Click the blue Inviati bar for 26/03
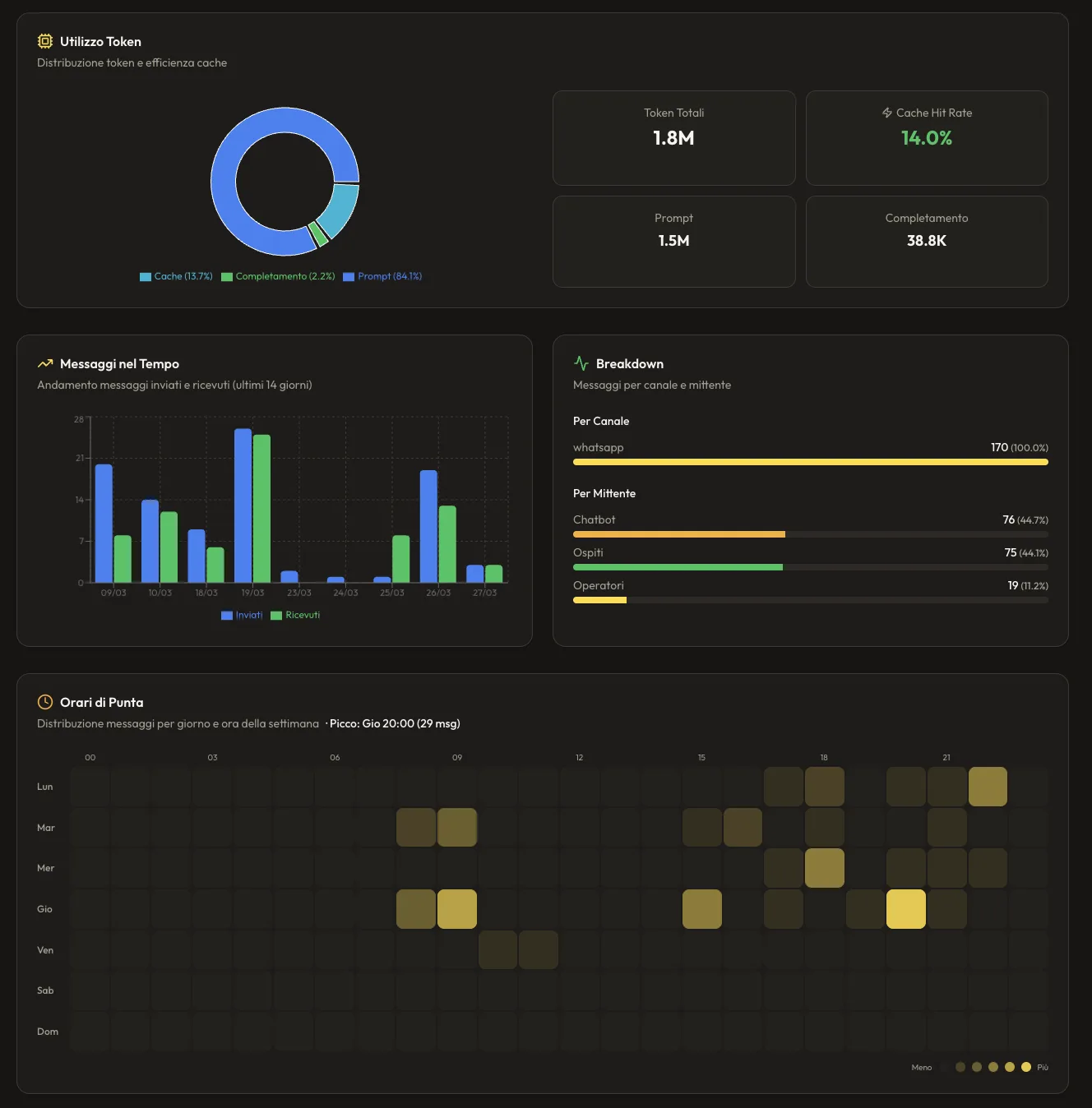 tap(428, 526)
